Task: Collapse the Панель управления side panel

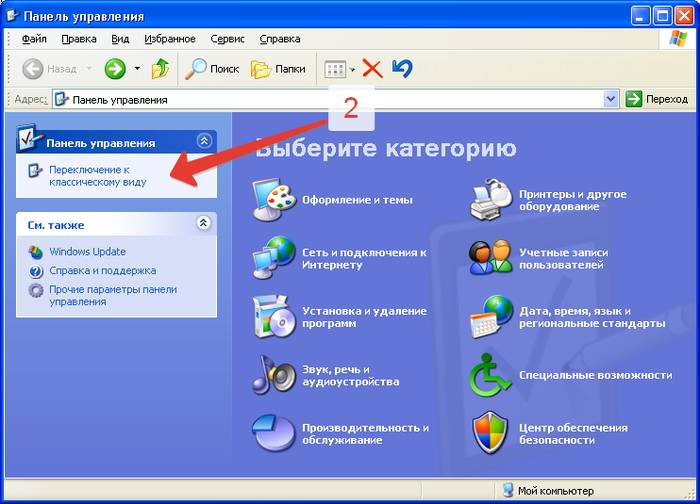Action: click(204, 142)
